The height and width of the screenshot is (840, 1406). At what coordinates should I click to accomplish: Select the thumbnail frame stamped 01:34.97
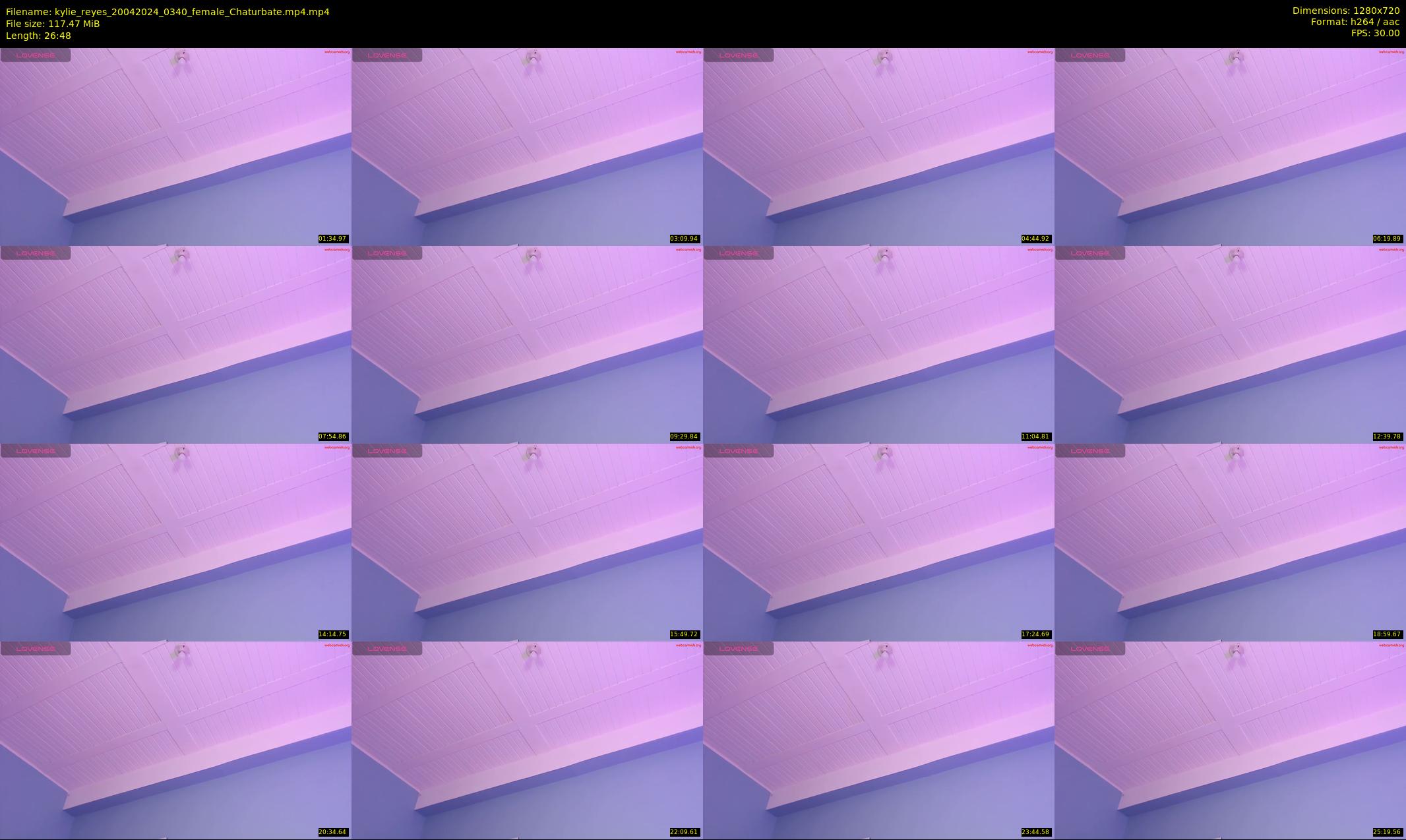[175, 146]
